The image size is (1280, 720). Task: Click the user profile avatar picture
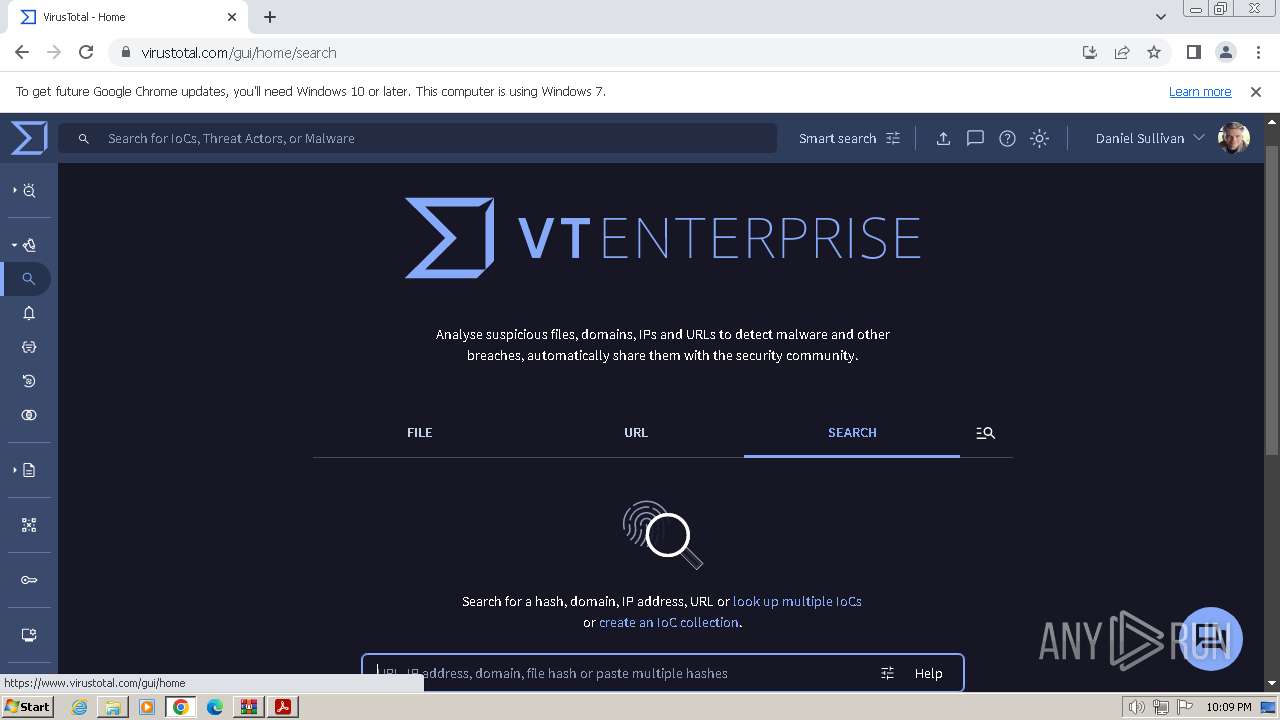[1234, 138]
